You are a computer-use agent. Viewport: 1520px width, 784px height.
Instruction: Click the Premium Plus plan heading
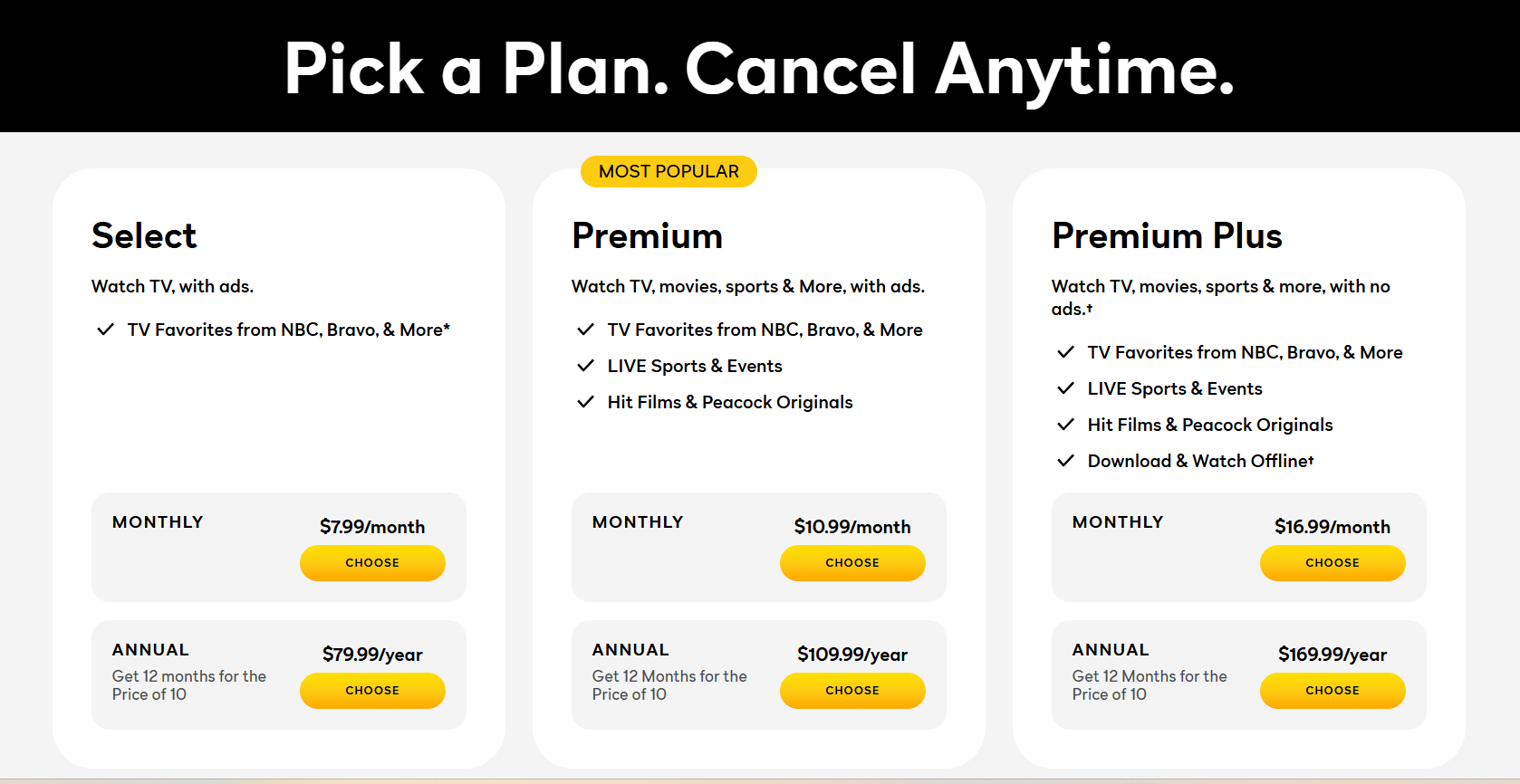tap(1167, 235)
